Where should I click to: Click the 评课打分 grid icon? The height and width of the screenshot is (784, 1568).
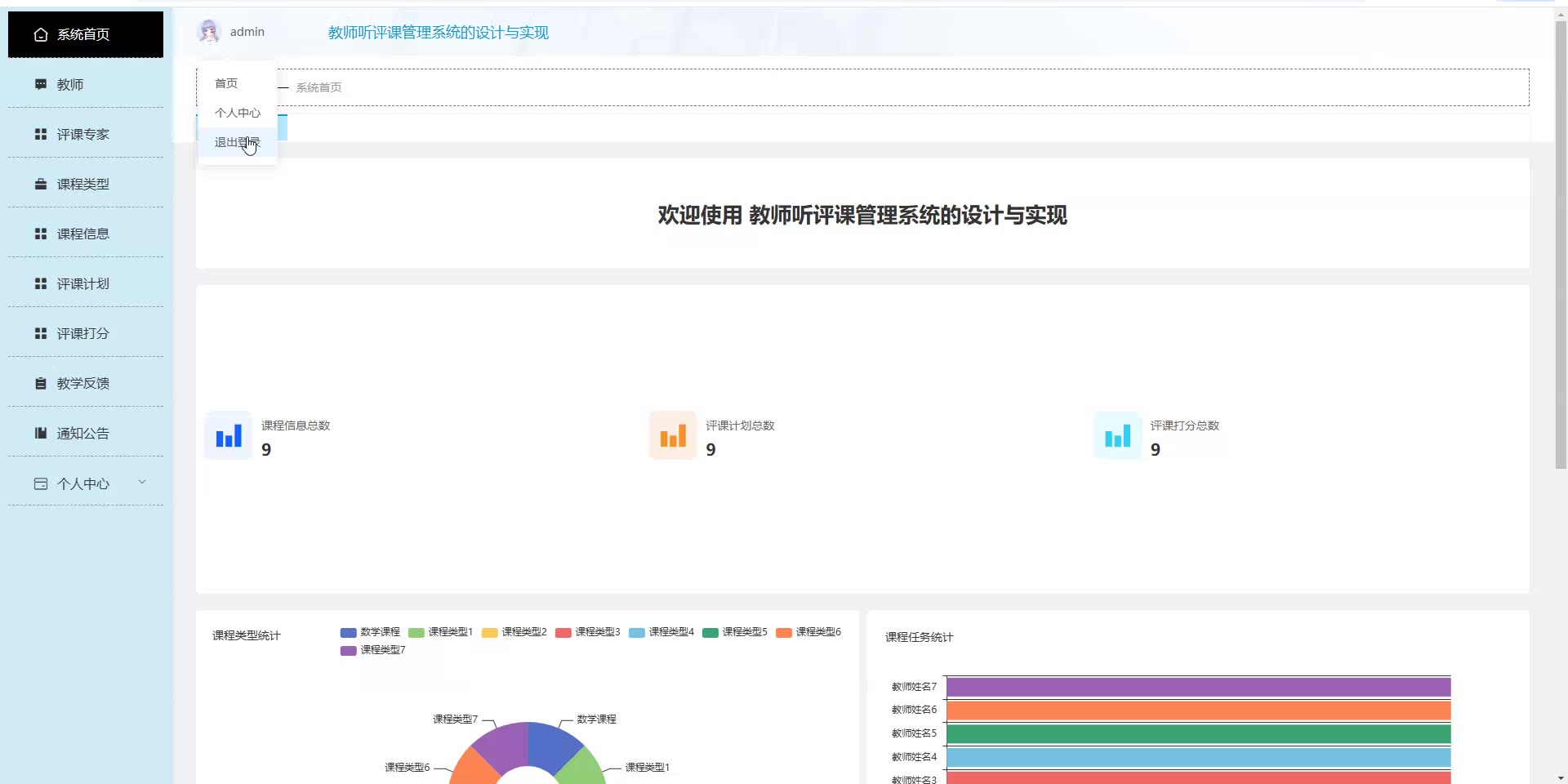coord(41,333)
